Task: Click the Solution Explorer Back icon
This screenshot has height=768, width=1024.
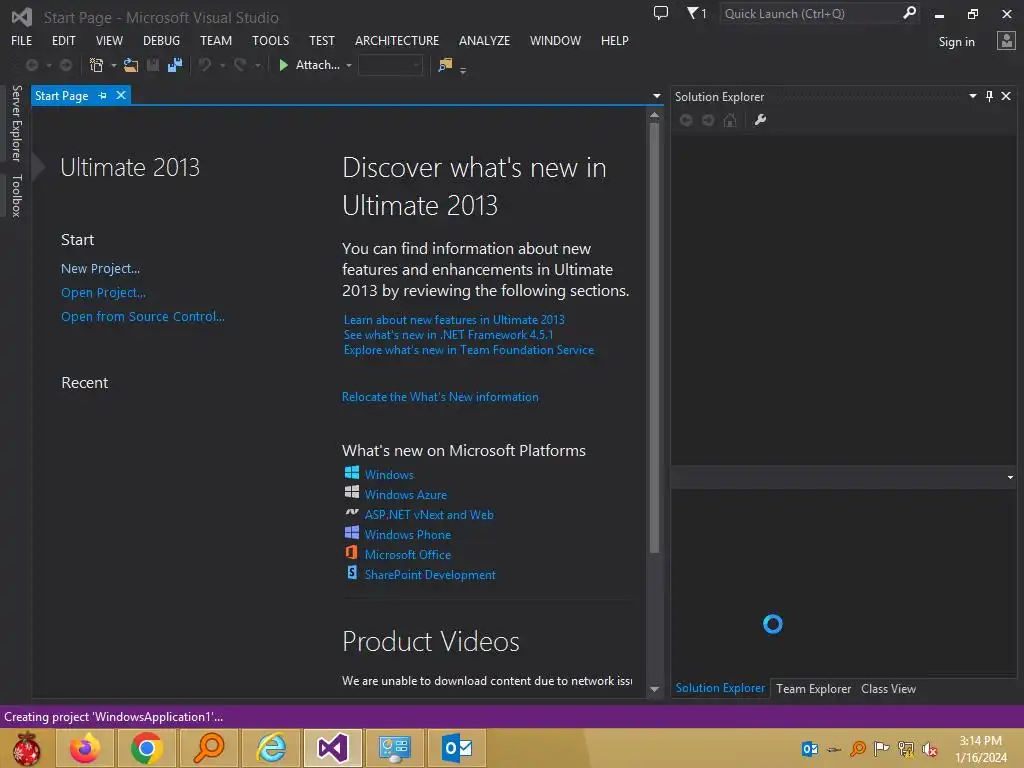Action: [x=686, y=120]
